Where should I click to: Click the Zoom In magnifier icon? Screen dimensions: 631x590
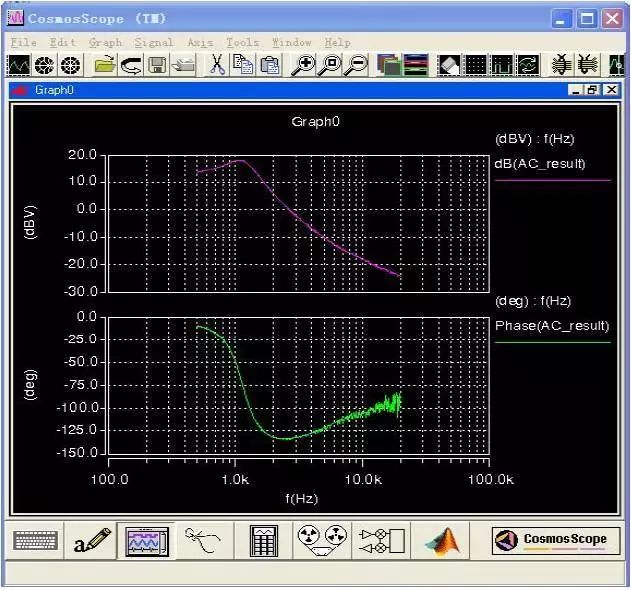(x=303, y=65)
